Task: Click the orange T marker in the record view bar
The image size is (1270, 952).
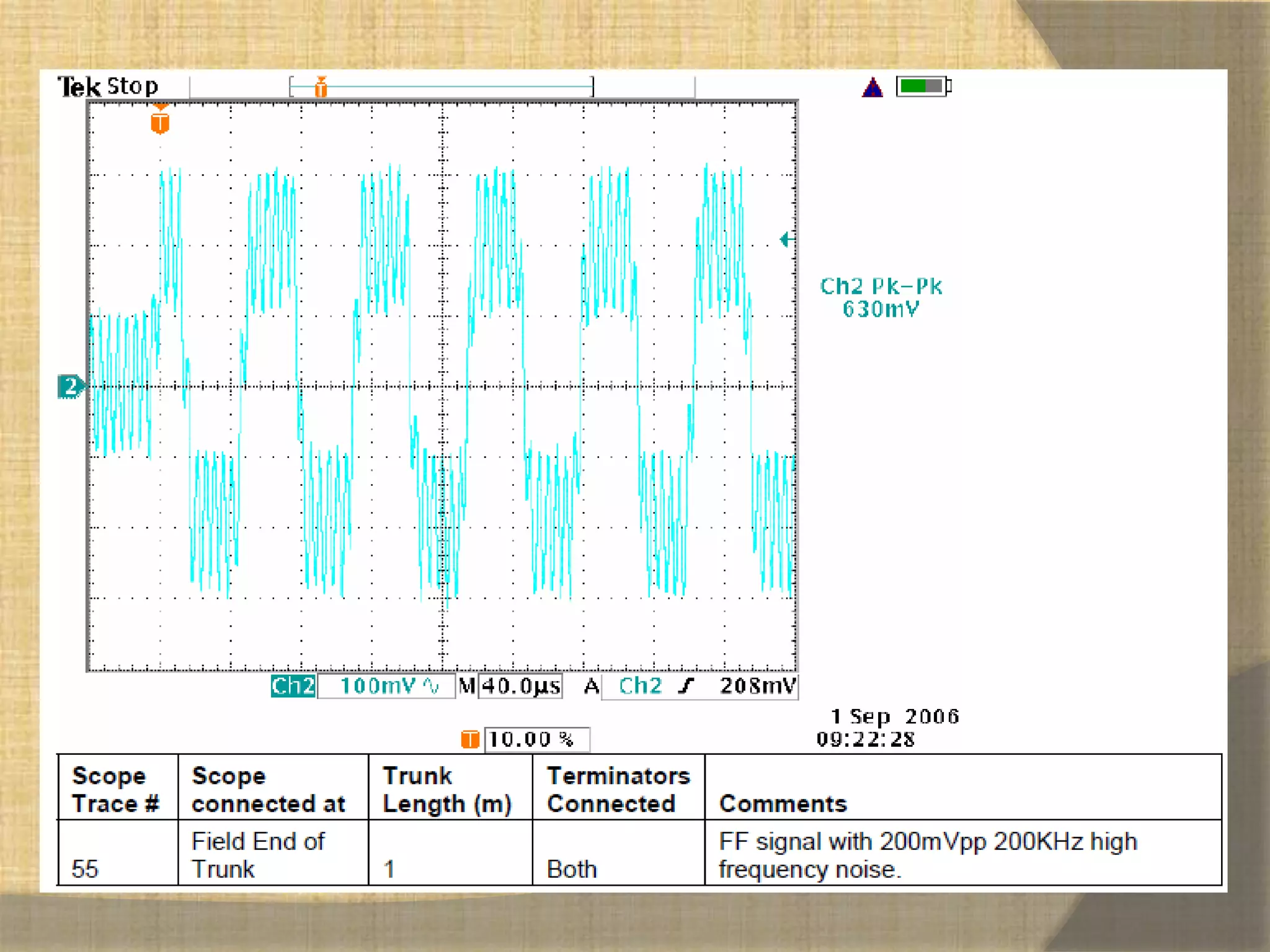Action: [x=321, y=87]
